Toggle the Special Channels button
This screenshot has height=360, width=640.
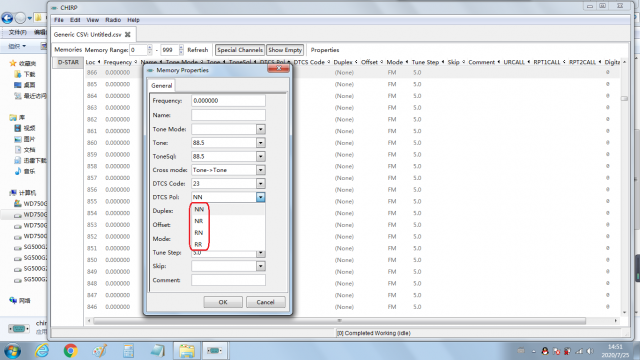pos(240,50)
